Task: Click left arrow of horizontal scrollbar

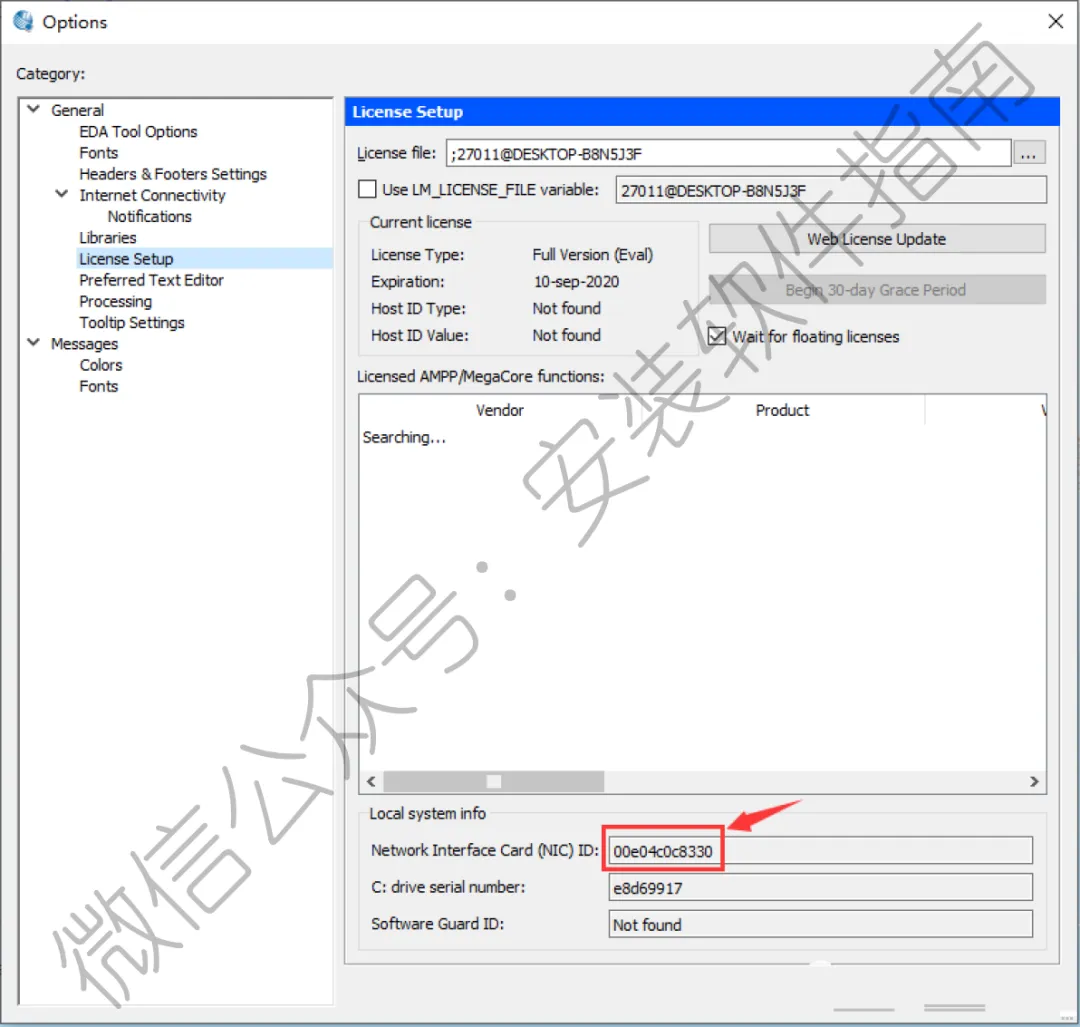Action: coord(371,782)
